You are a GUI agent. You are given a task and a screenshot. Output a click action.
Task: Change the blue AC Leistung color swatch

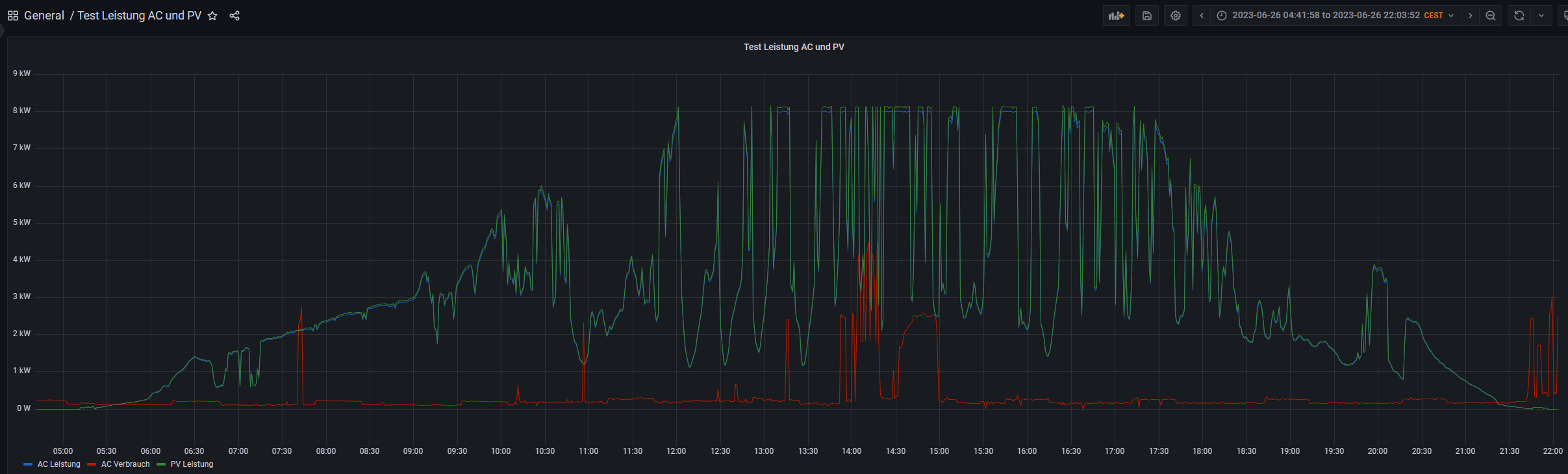click(x=28, y=464)
